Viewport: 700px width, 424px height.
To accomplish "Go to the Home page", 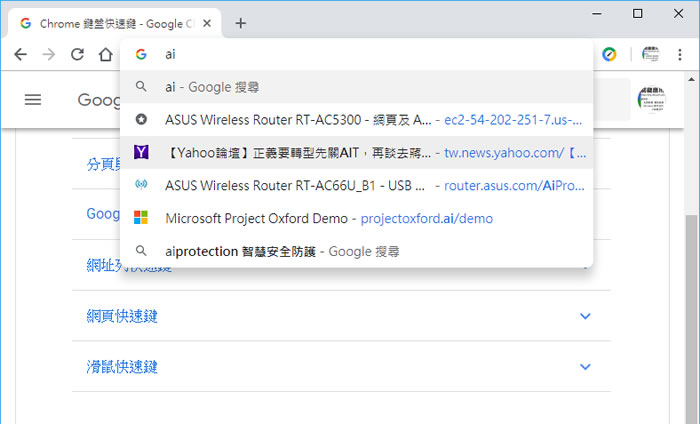I will [106, 54].
